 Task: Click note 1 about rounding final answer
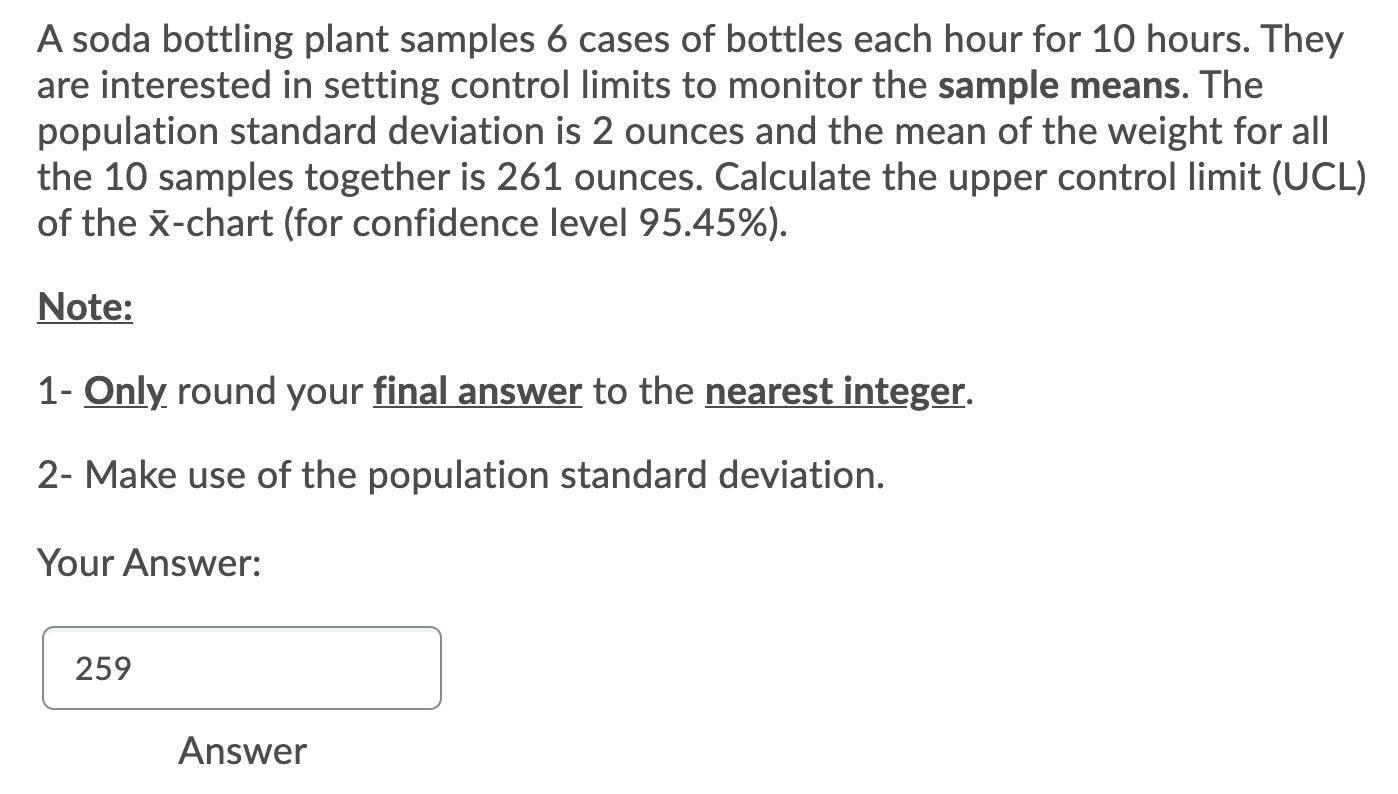pos(500,391)
